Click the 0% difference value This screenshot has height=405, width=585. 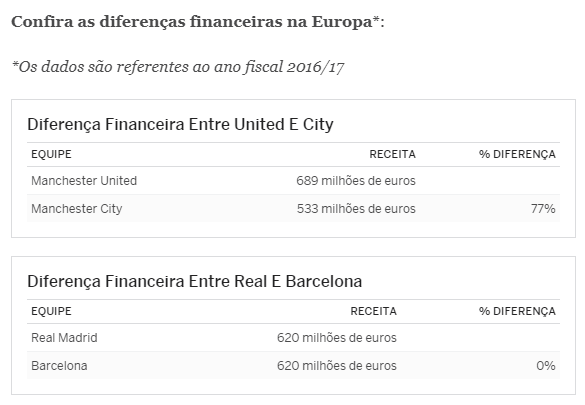click(546, 365)
